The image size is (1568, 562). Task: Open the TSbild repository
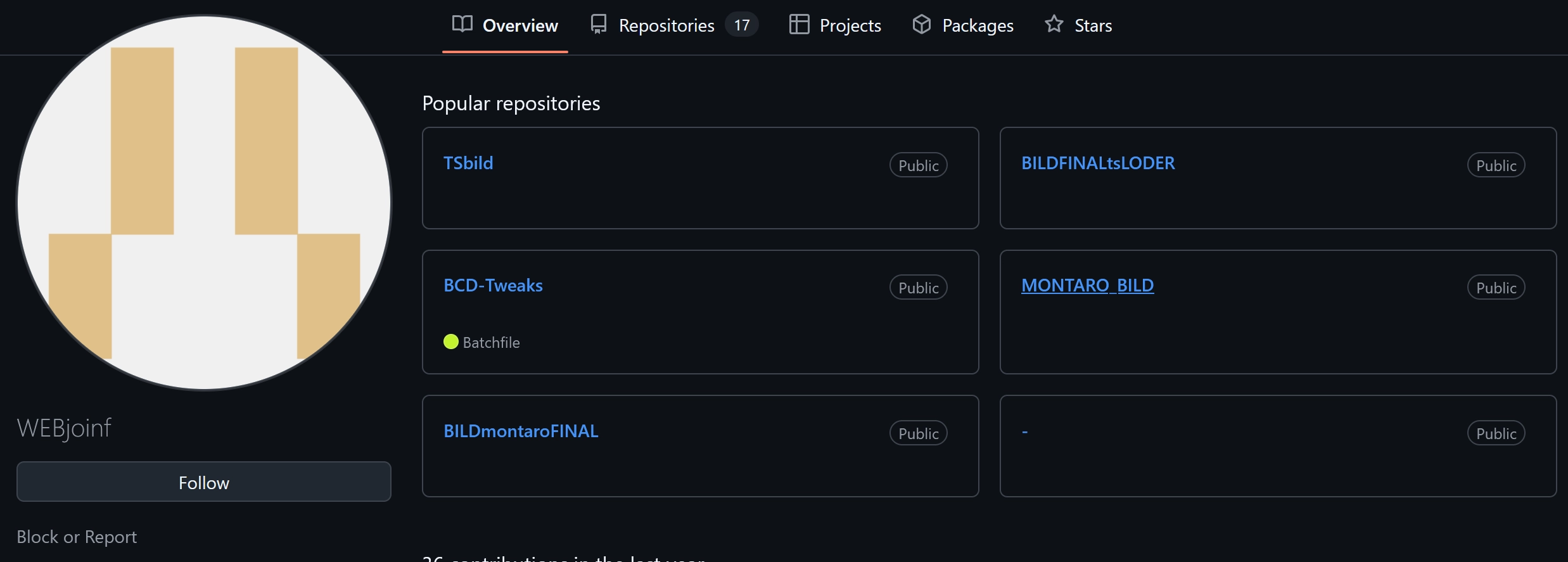click(468, 163)
